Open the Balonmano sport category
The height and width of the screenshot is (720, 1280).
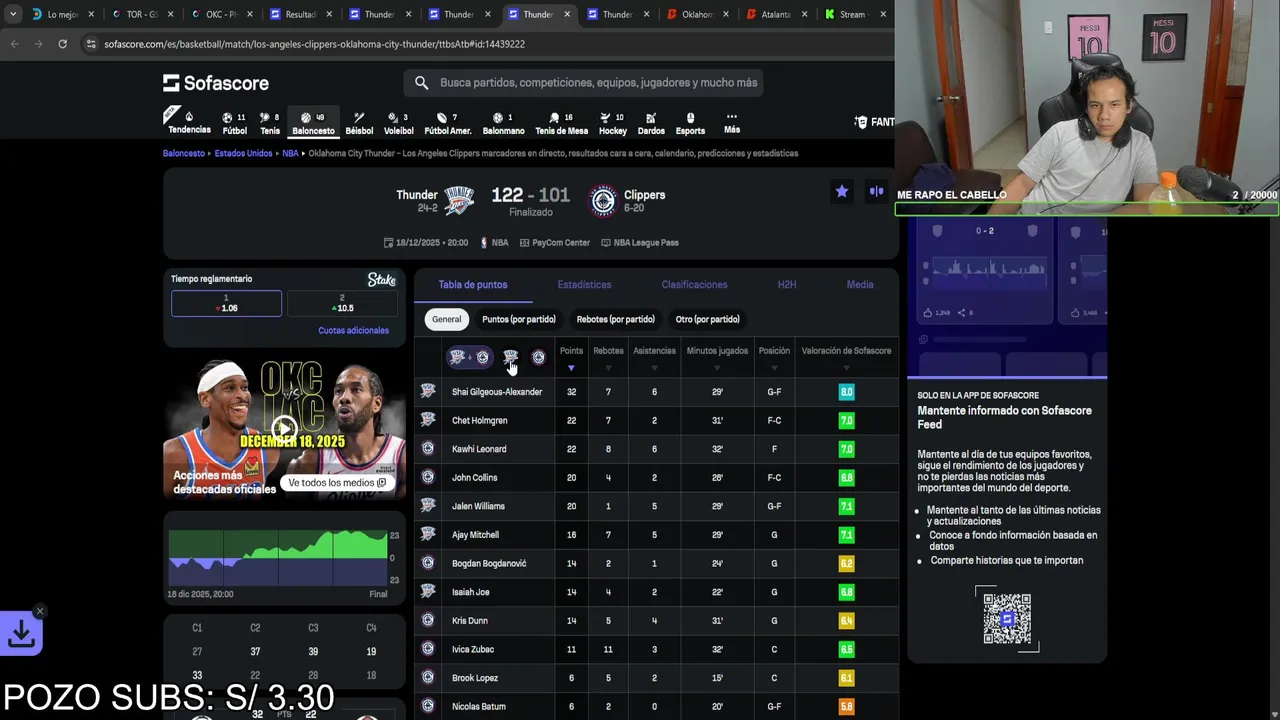pyautogui.click(x=503, y=123)
